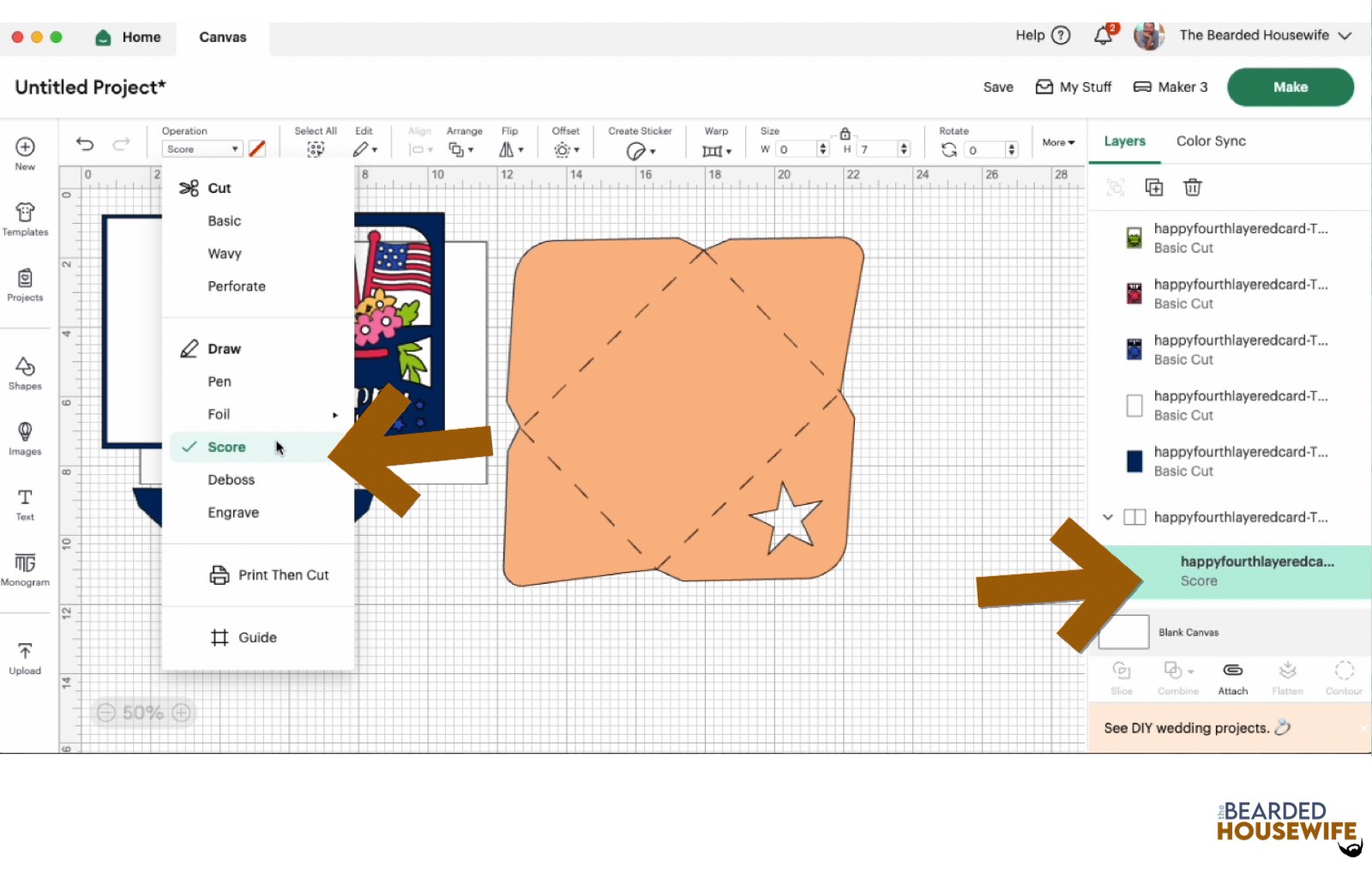The image size is (1372, 872).
Task: Choose Perforate operation
Action: coord(237,286)
